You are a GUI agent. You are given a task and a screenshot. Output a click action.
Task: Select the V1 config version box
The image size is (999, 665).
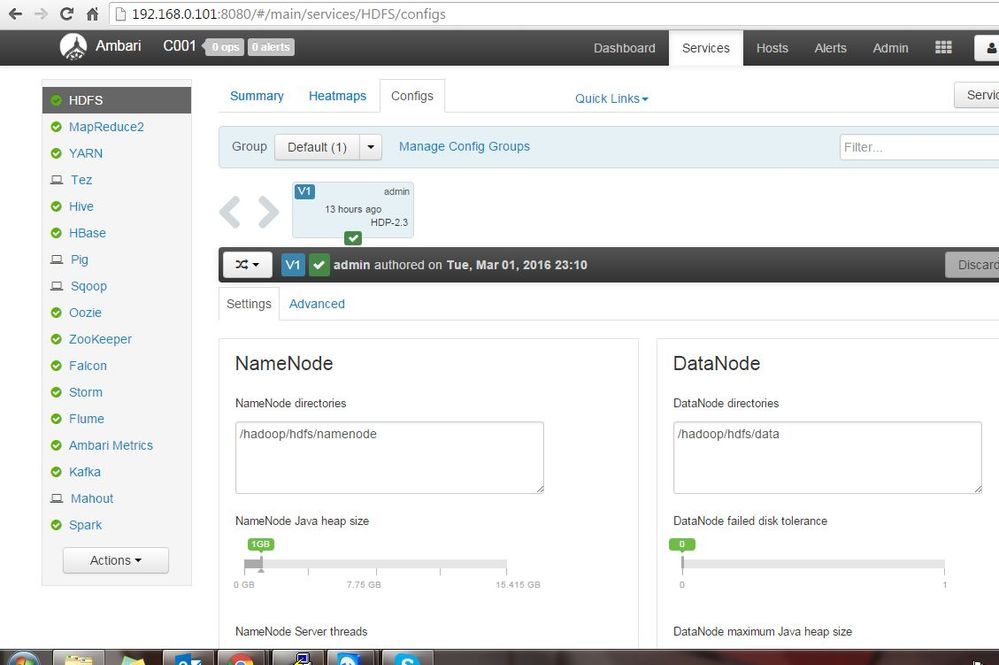(353, 210)
